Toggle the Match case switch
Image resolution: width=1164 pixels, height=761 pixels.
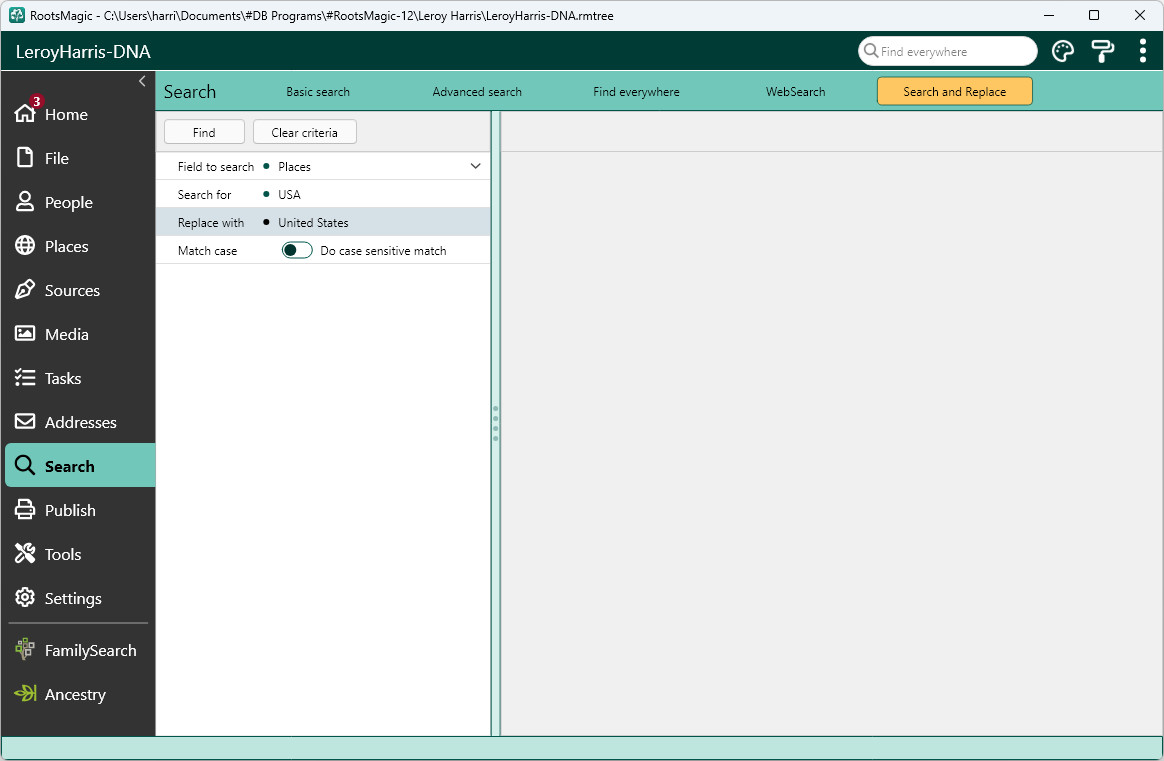tap(297, 250)
